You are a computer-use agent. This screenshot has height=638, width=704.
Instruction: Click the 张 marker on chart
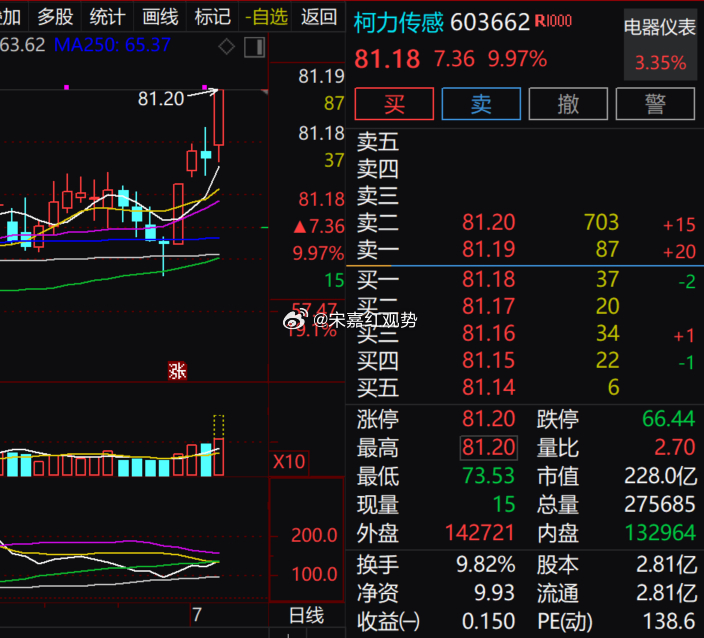point(177,371)
